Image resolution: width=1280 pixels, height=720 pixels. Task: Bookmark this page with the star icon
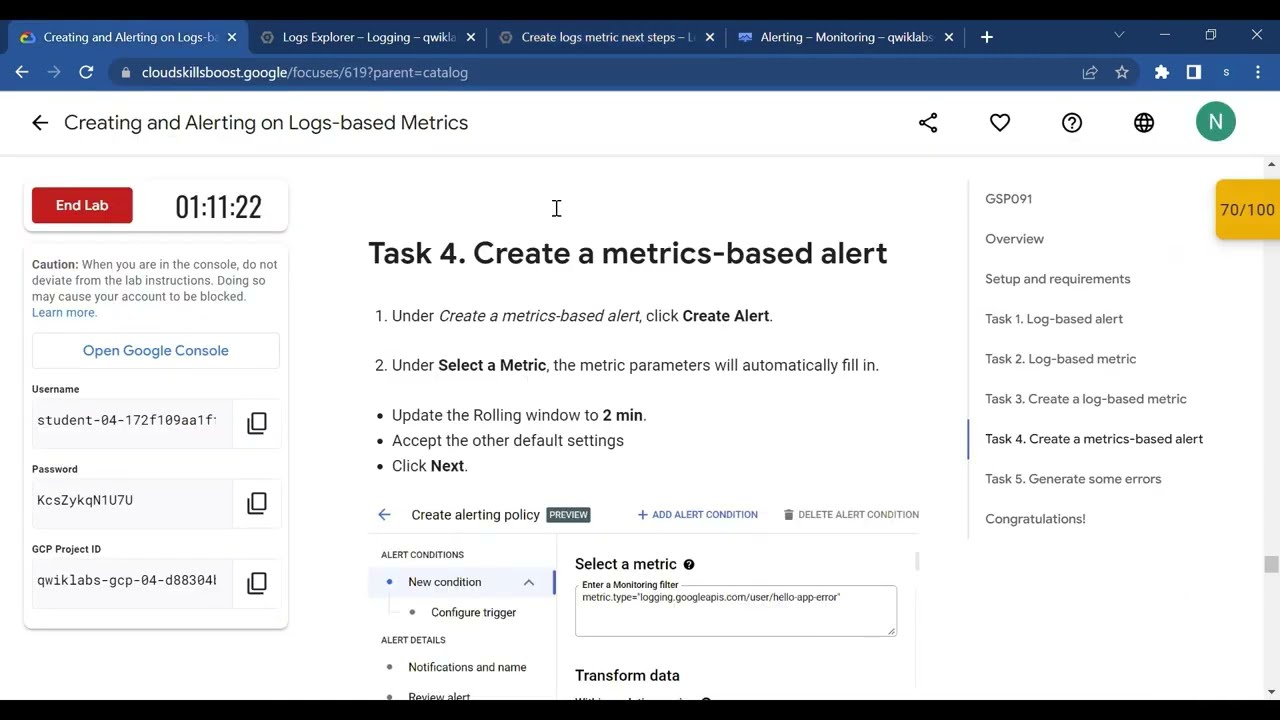click(x=1122, y=72)
